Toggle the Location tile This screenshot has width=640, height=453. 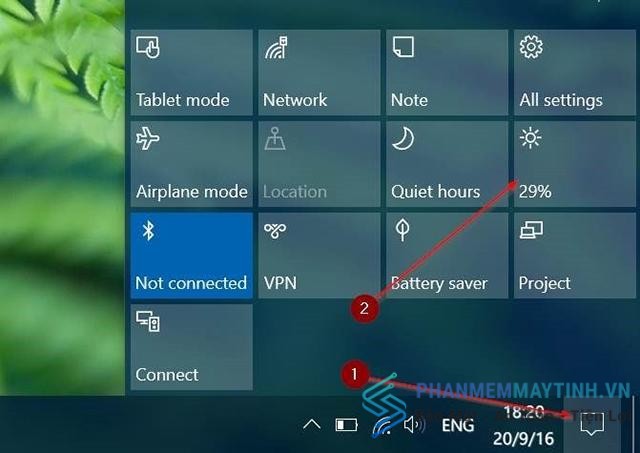click(x=319, y=164)
